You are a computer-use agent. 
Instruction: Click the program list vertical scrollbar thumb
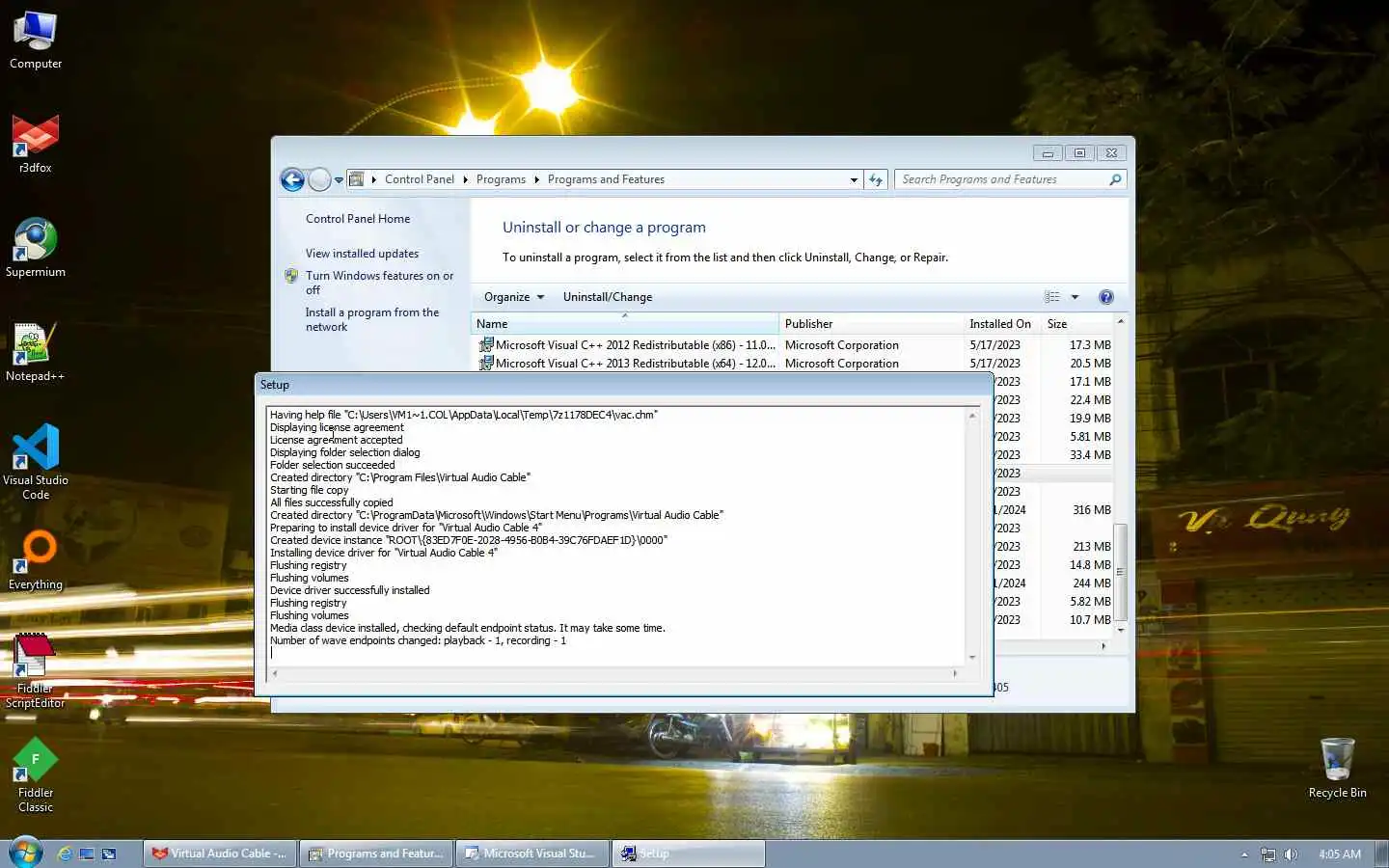(x=1120, y=573)
